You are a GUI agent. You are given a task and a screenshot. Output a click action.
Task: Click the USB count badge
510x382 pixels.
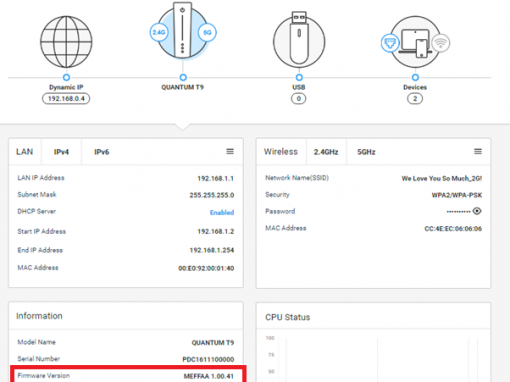(299, 99)
